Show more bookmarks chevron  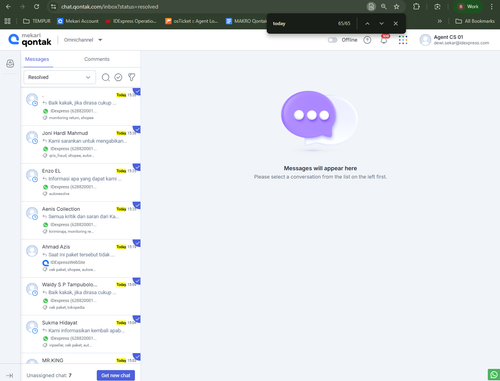pos(440,21)
